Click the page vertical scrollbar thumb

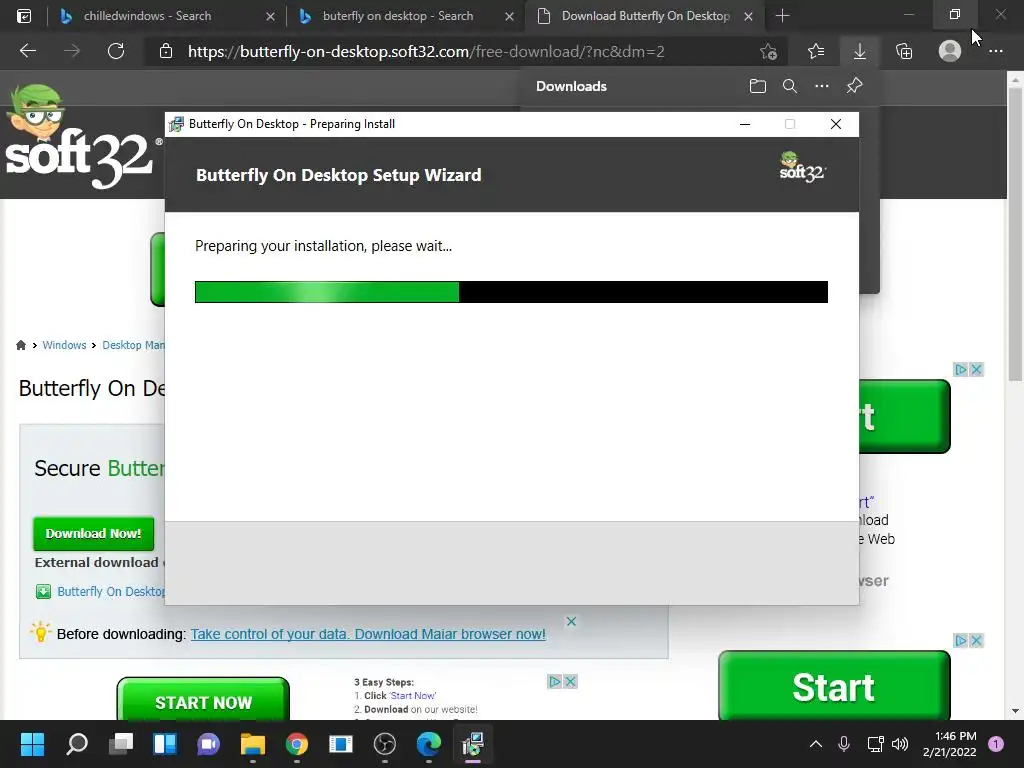tap(1015, 232)
